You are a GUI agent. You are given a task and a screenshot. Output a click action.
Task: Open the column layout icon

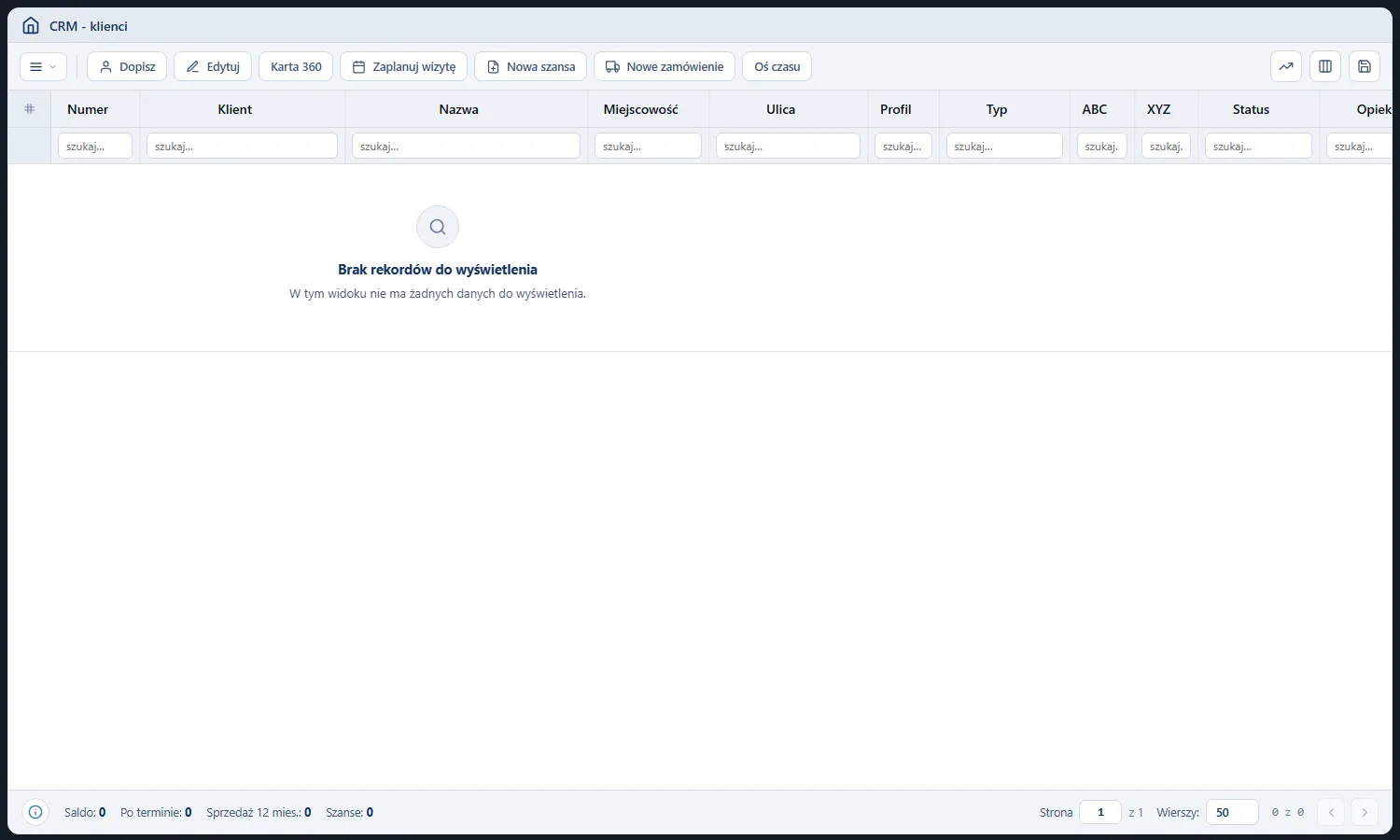(x=1325, y=66)
